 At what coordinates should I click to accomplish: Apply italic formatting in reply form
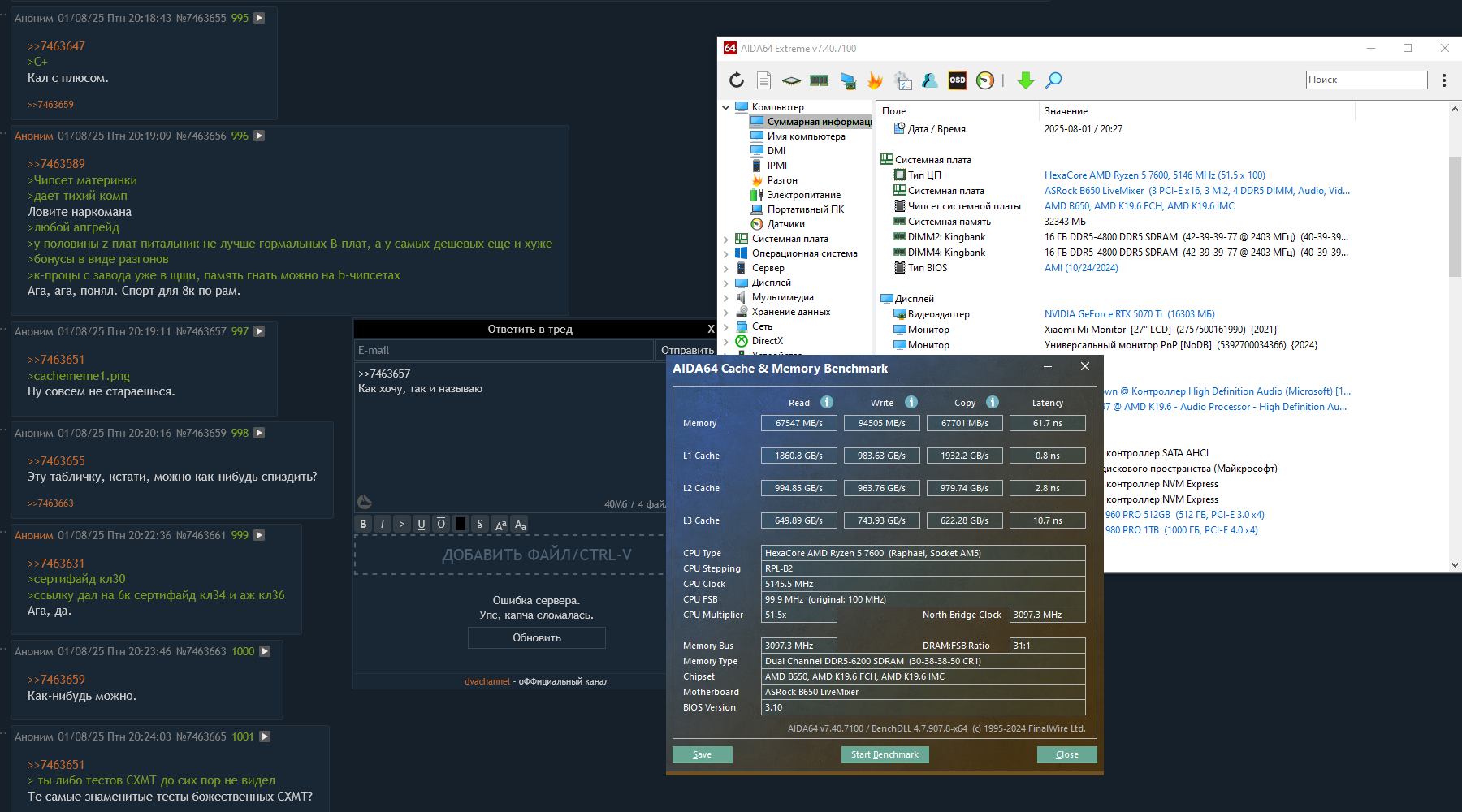pos(383,524)
